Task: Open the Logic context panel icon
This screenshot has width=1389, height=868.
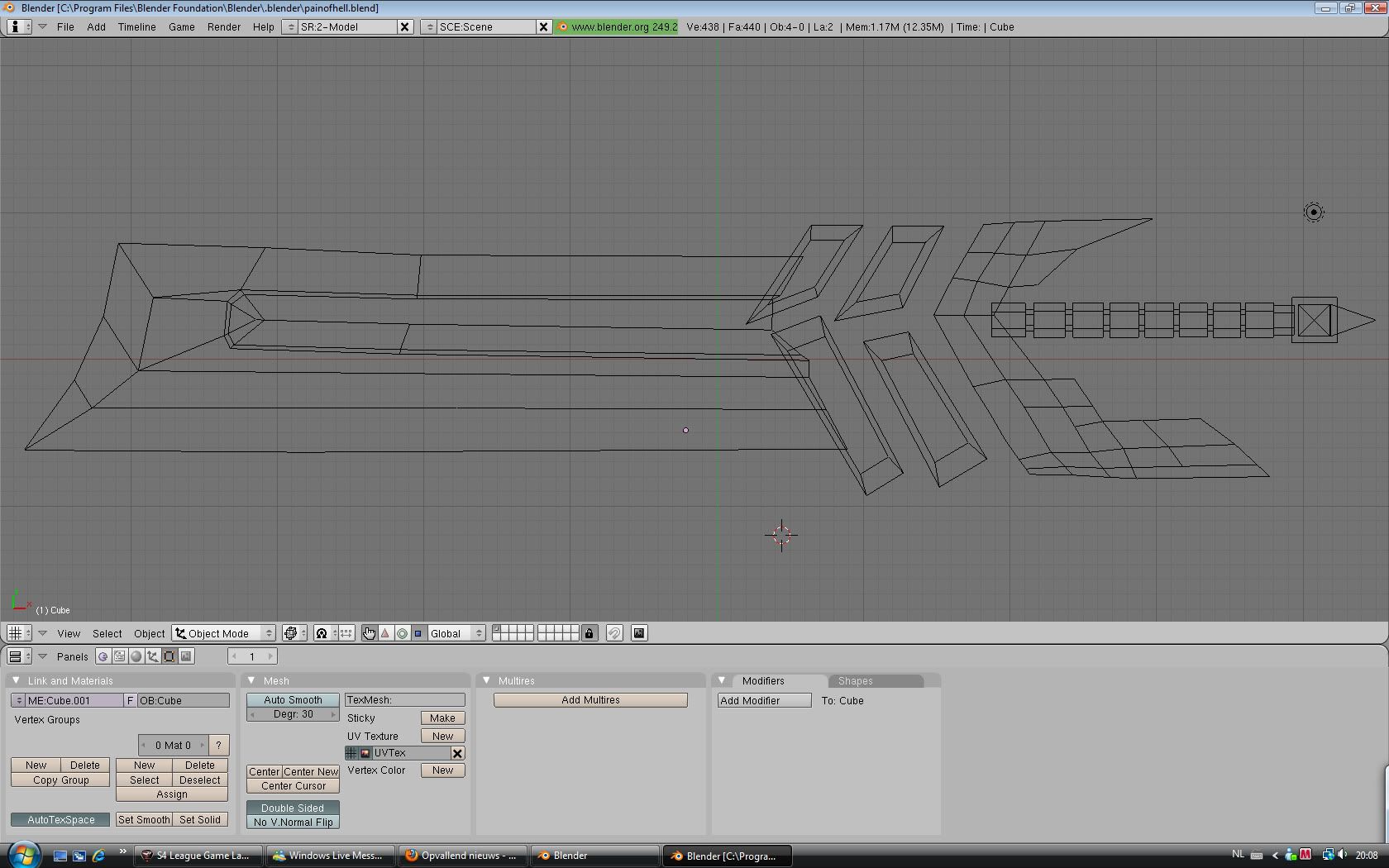Action: (103, 656)
